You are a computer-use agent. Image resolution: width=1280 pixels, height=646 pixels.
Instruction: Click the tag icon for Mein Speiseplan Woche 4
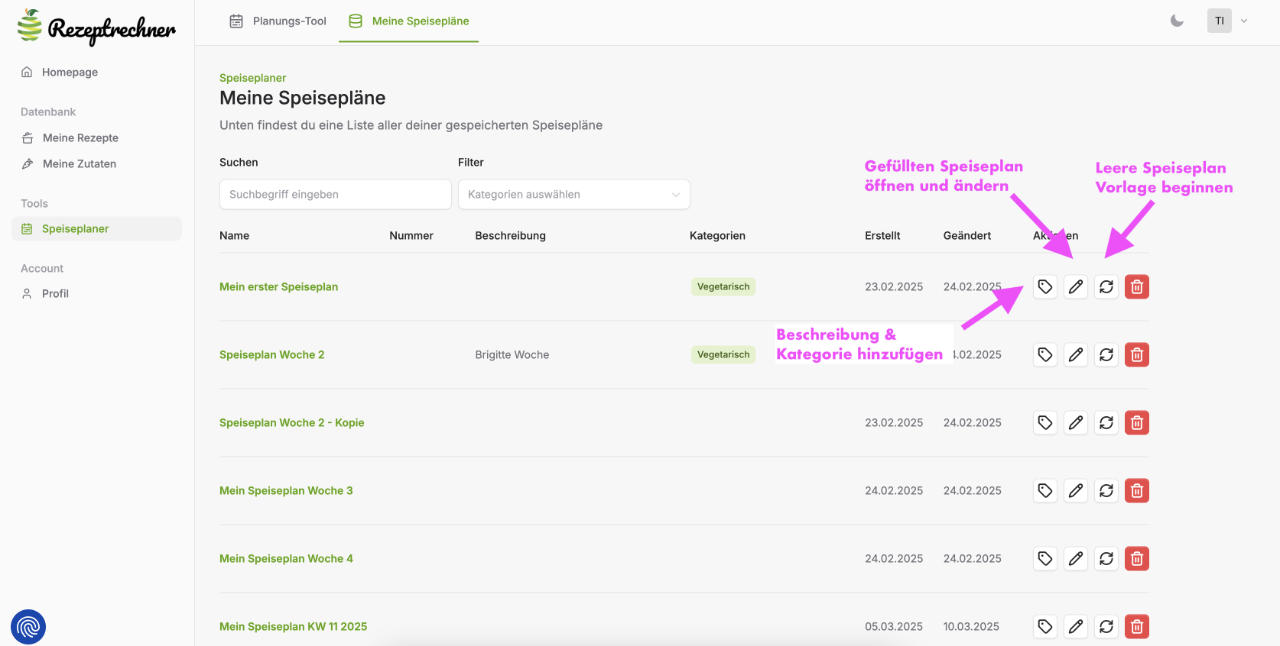(x=1045, y=559)
